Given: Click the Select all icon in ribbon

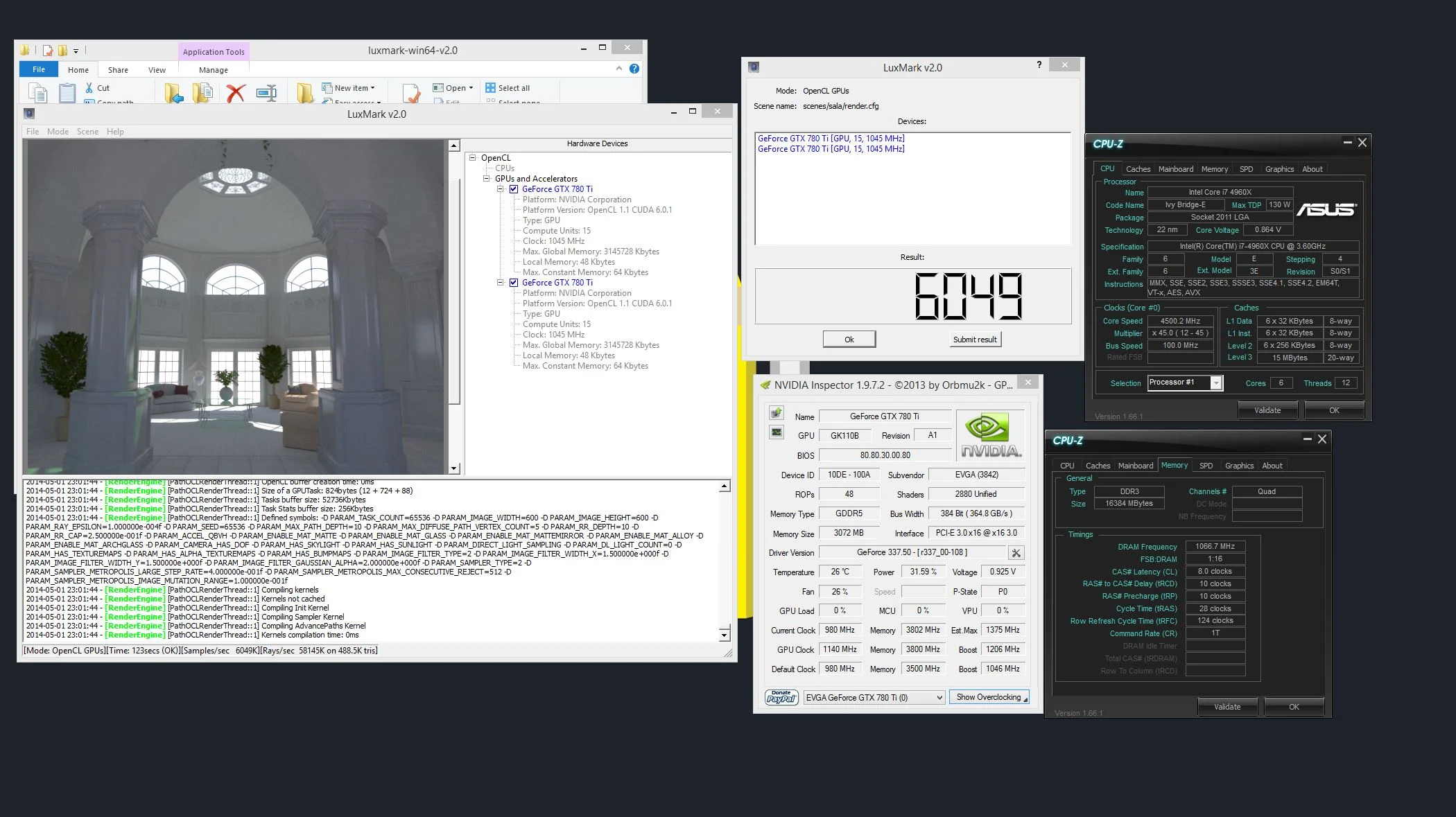Looking at the screenshot, I should click(490, 88).
